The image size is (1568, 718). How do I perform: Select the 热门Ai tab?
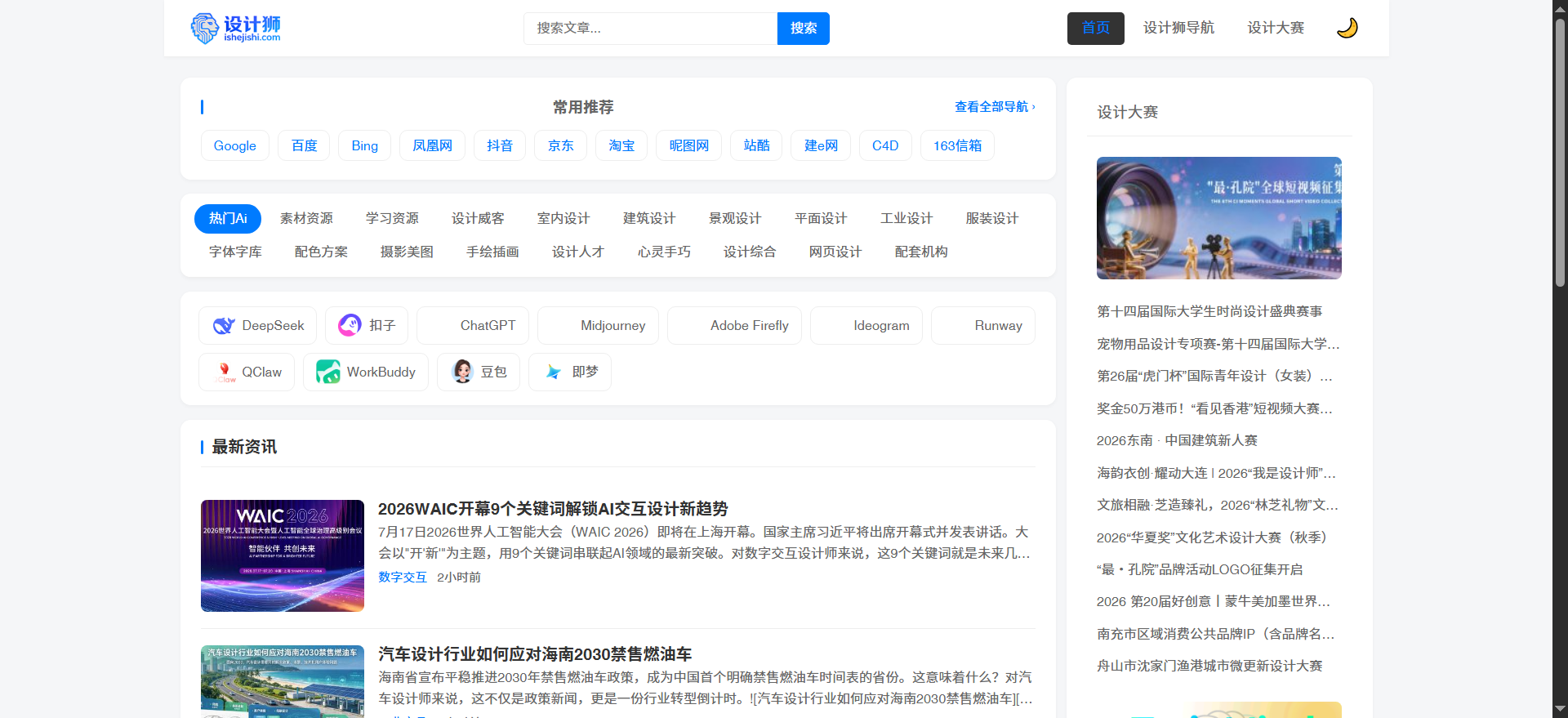[228, 218]
